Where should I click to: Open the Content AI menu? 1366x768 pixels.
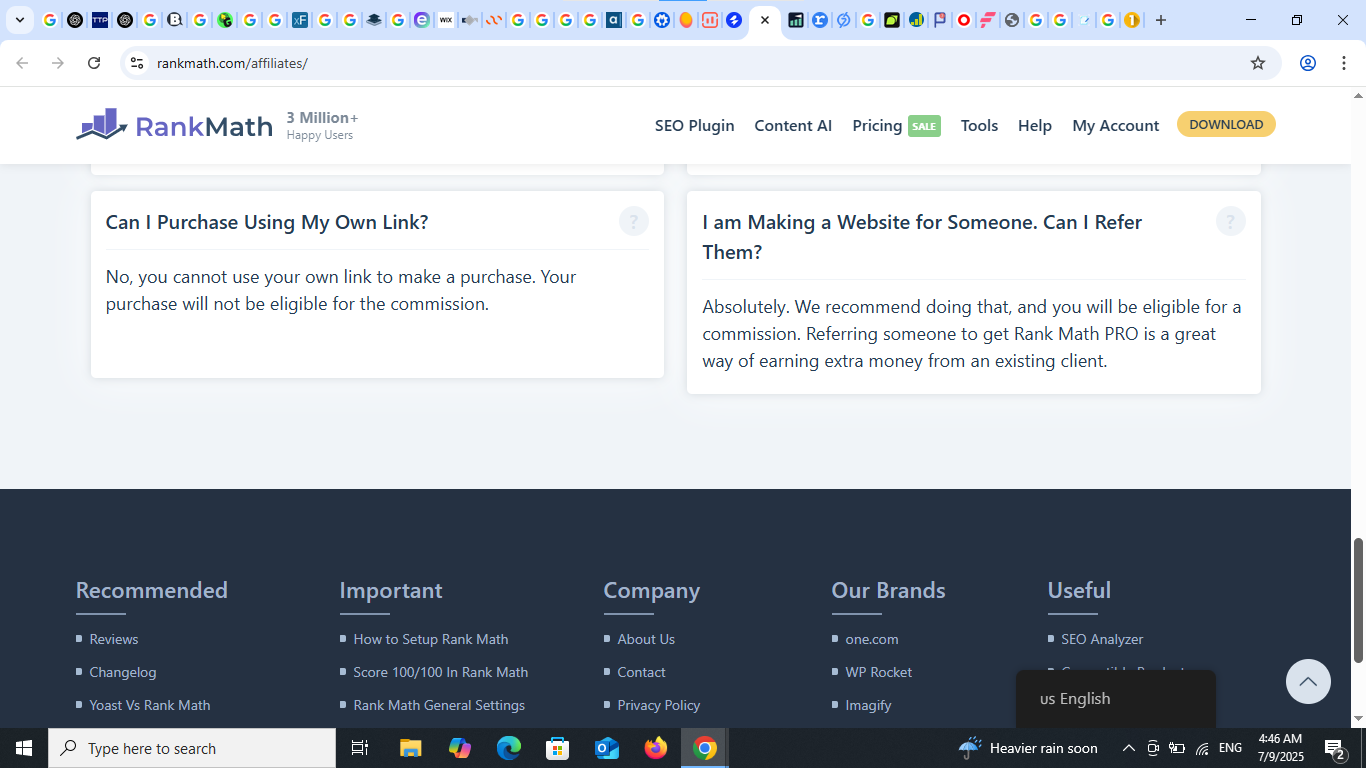[793, 126]
